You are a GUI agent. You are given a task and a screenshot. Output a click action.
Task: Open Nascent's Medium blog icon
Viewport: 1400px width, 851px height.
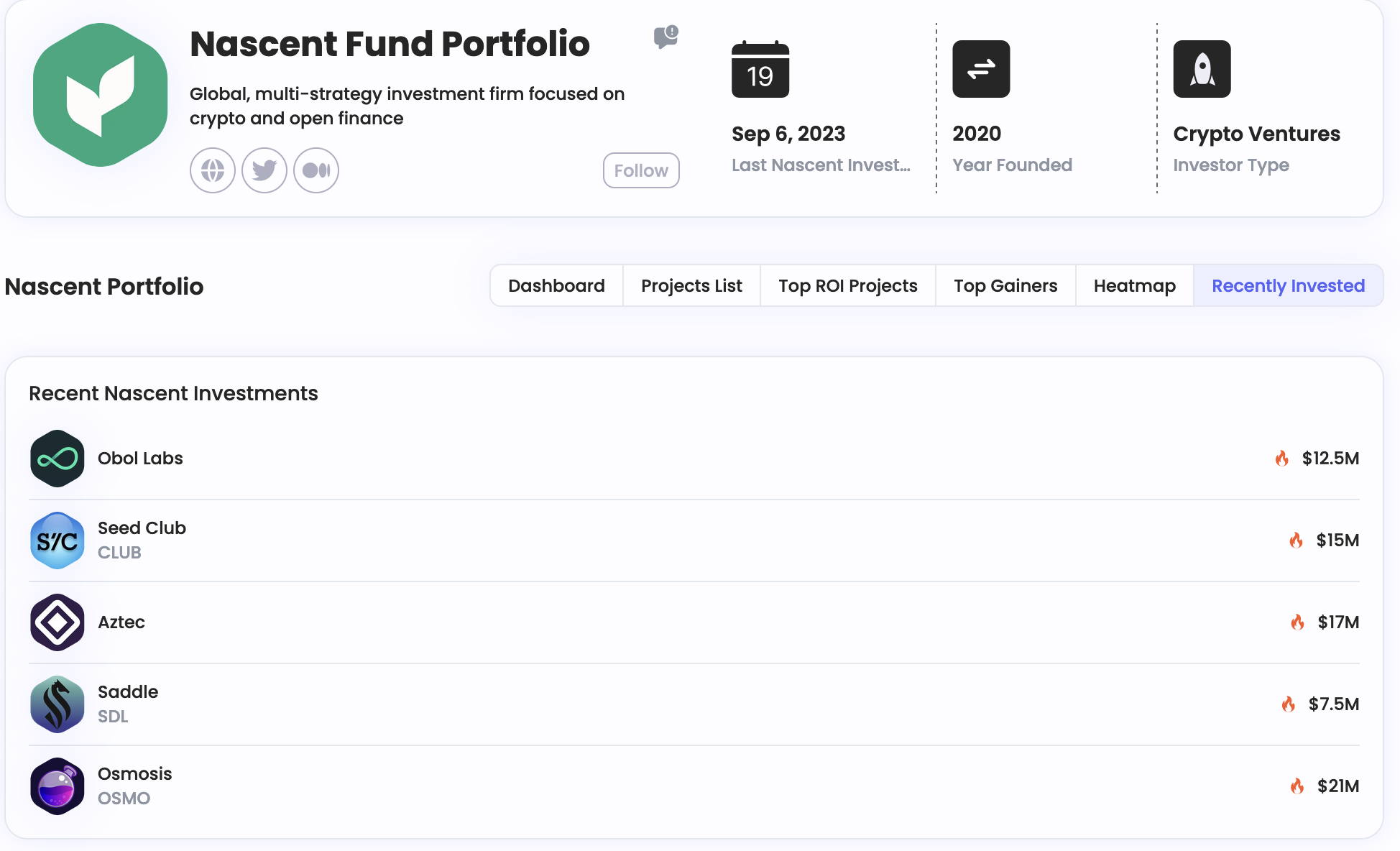(316, 170)
